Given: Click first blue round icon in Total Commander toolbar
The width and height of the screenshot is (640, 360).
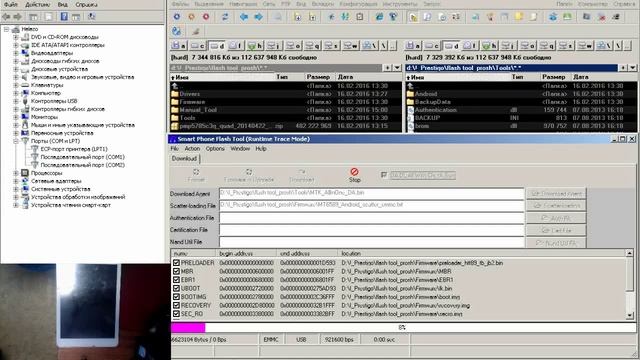Looking at the screenshot, I should (x=177, y=17).
